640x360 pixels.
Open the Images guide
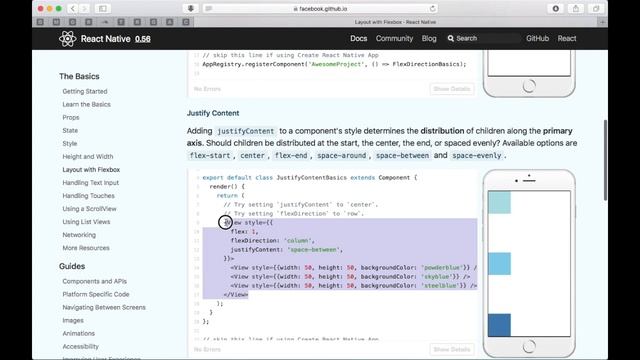tap(73, 320)
